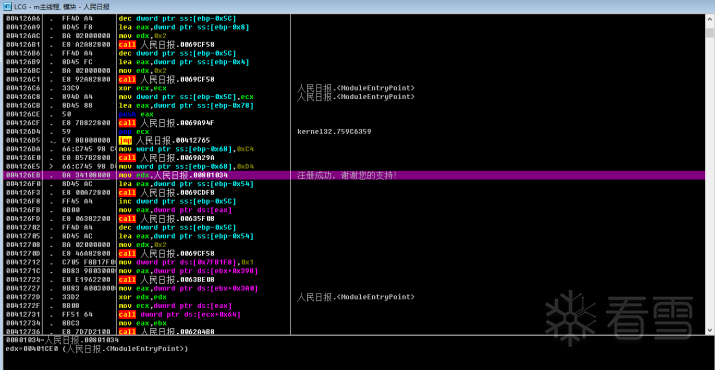Select the row at address 004126A9
Image resolution: width=715 pixels, height=371 pixels.
354,27
